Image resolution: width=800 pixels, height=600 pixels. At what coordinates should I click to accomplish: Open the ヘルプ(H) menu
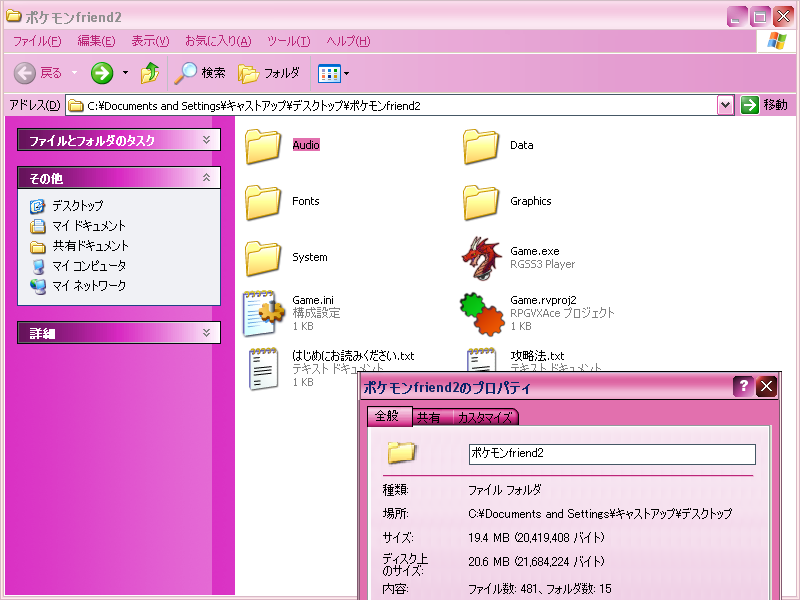(348, 41)
